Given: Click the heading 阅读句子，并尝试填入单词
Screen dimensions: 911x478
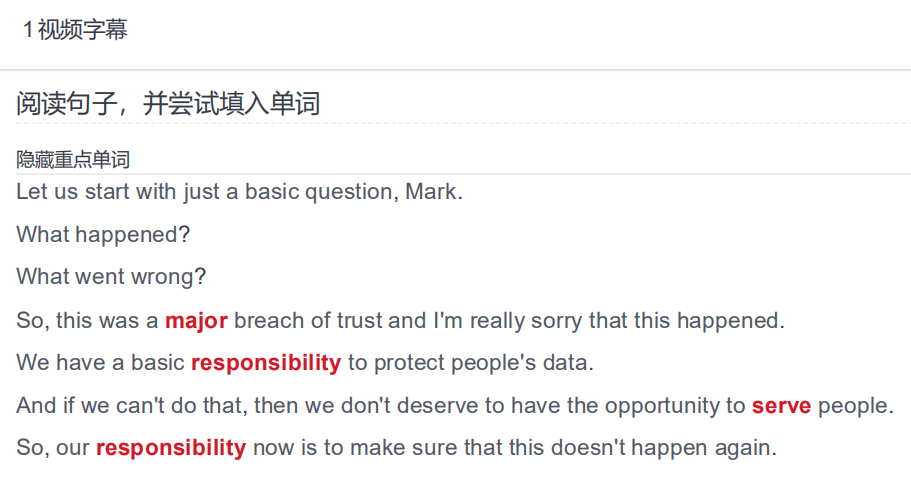Looking at the screenshot, I should 168,104.
